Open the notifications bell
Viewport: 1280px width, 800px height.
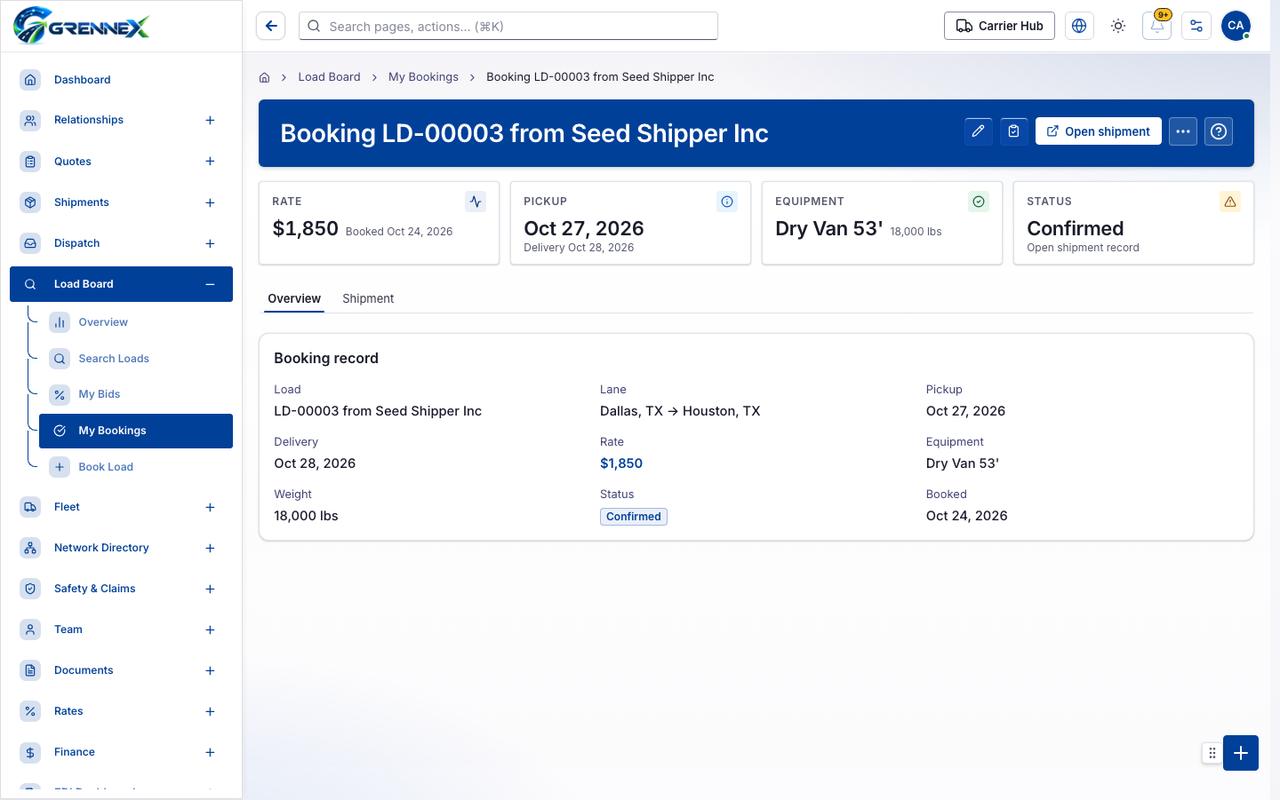click(1157, 26)
